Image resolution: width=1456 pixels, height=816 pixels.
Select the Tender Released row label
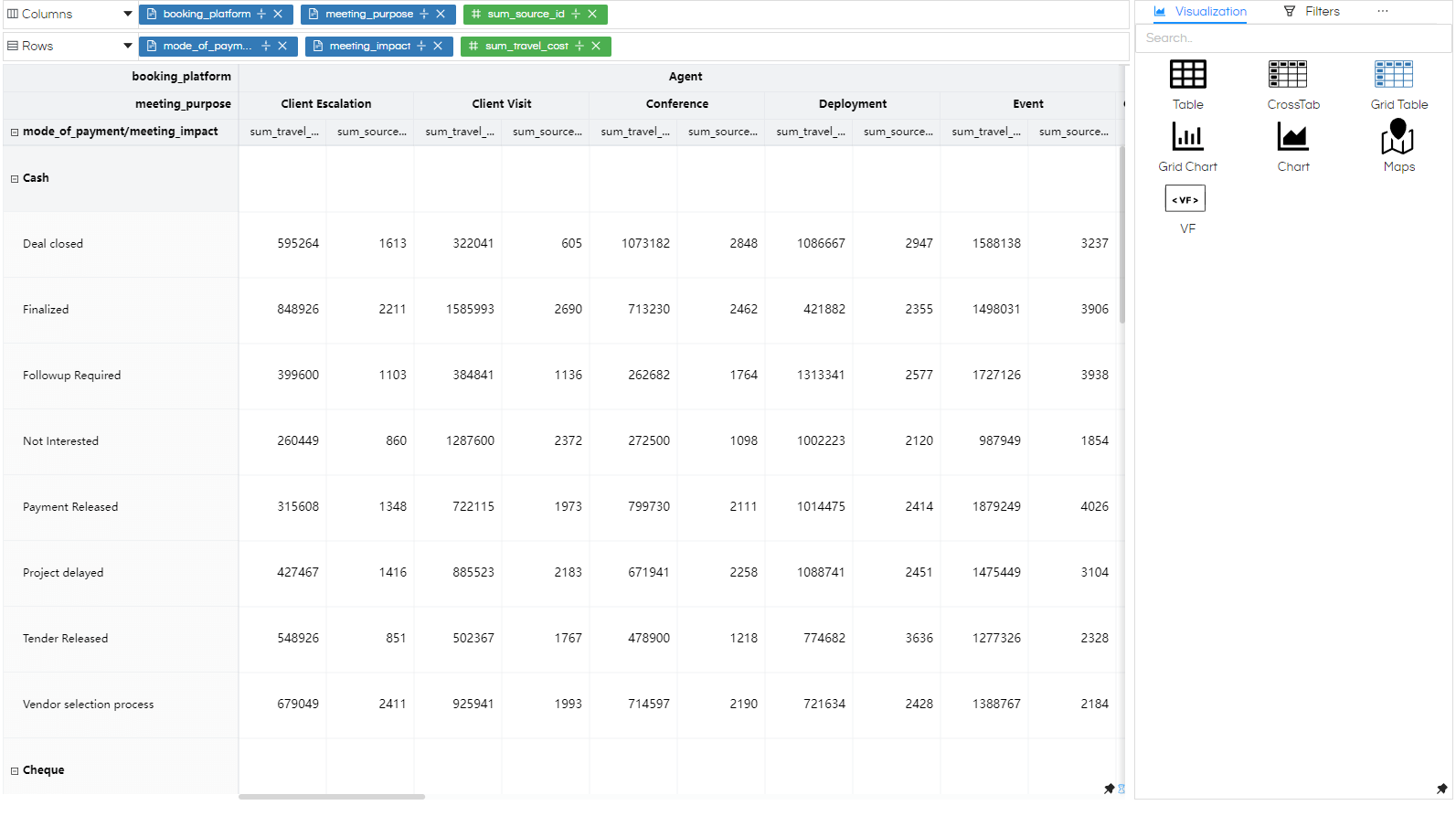pyautogui.click(x=65, y=639)
